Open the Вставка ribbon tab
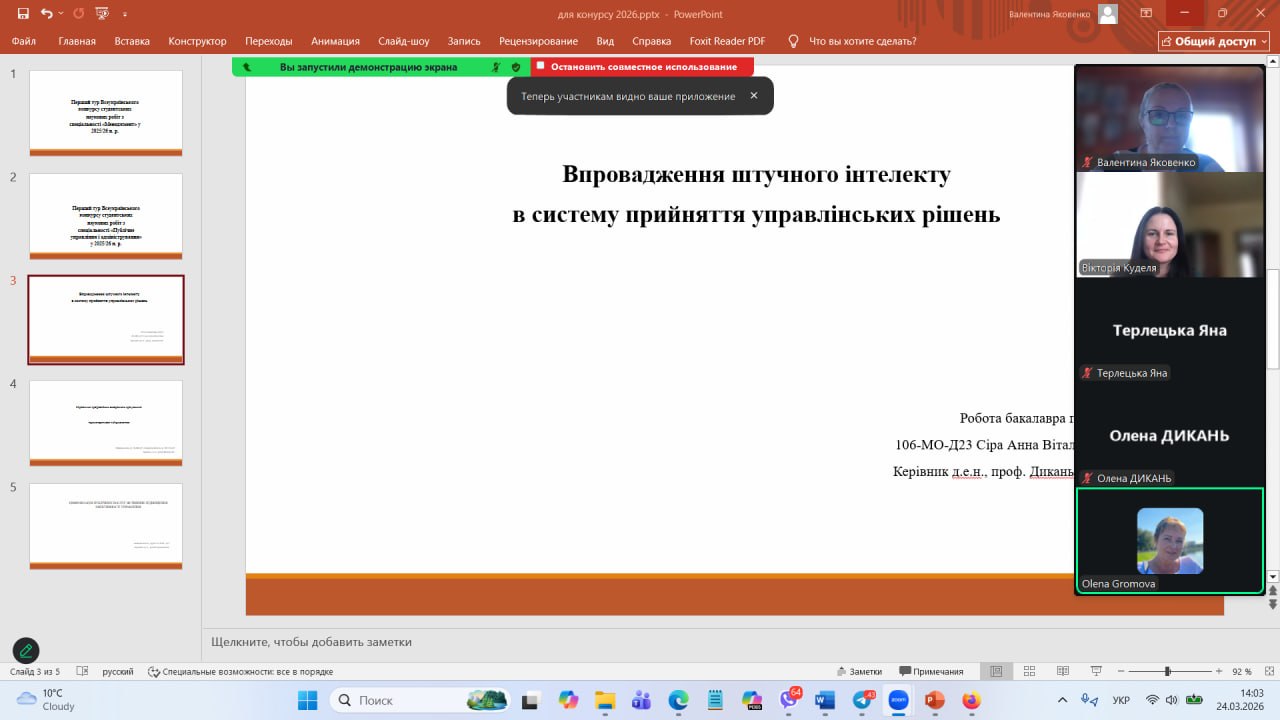The width and height of the screenshot is (1280, 720). (132, 41)
